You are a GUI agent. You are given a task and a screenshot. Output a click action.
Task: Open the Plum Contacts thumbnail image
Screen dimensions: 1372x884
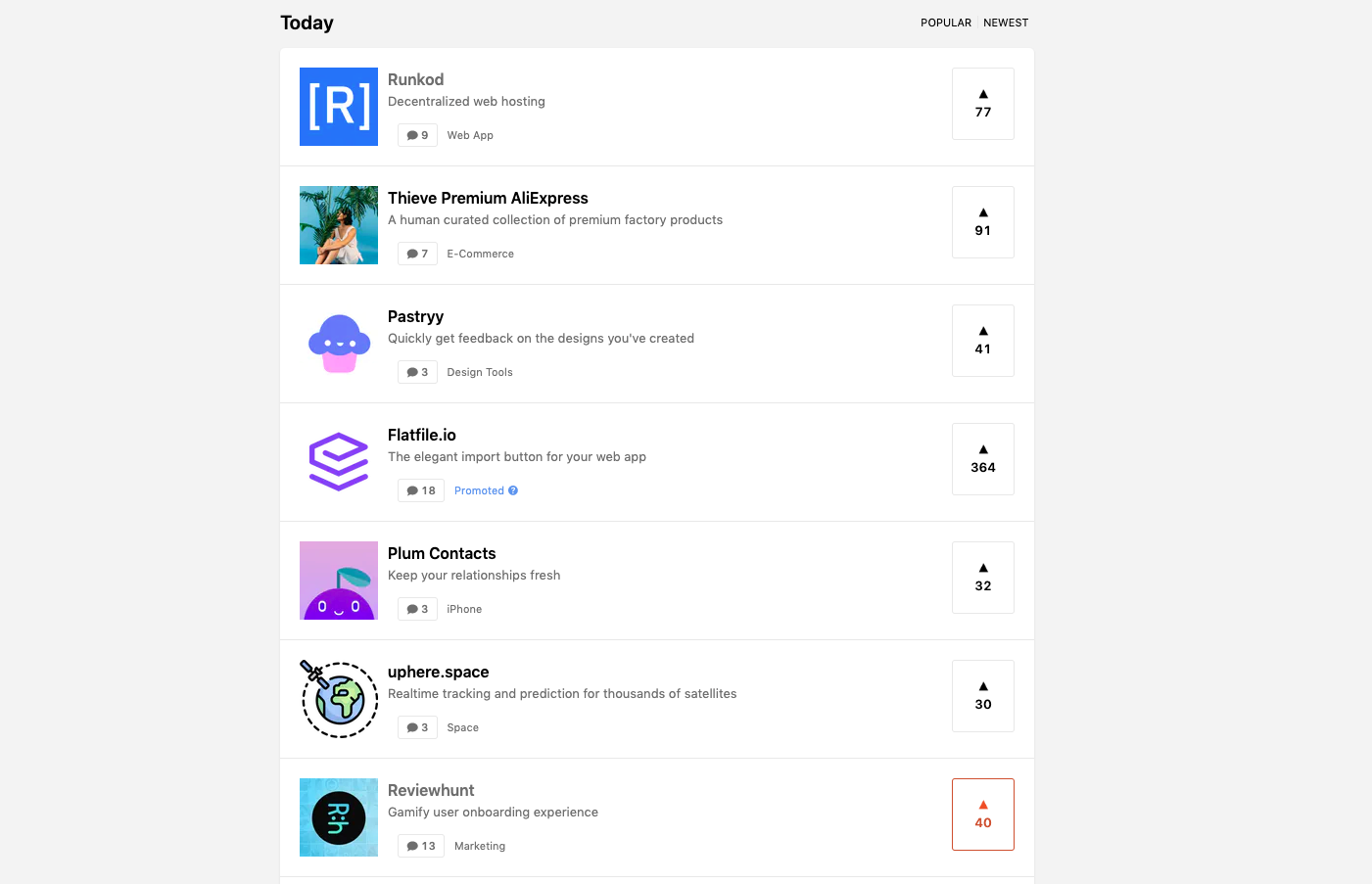point(339,581)
